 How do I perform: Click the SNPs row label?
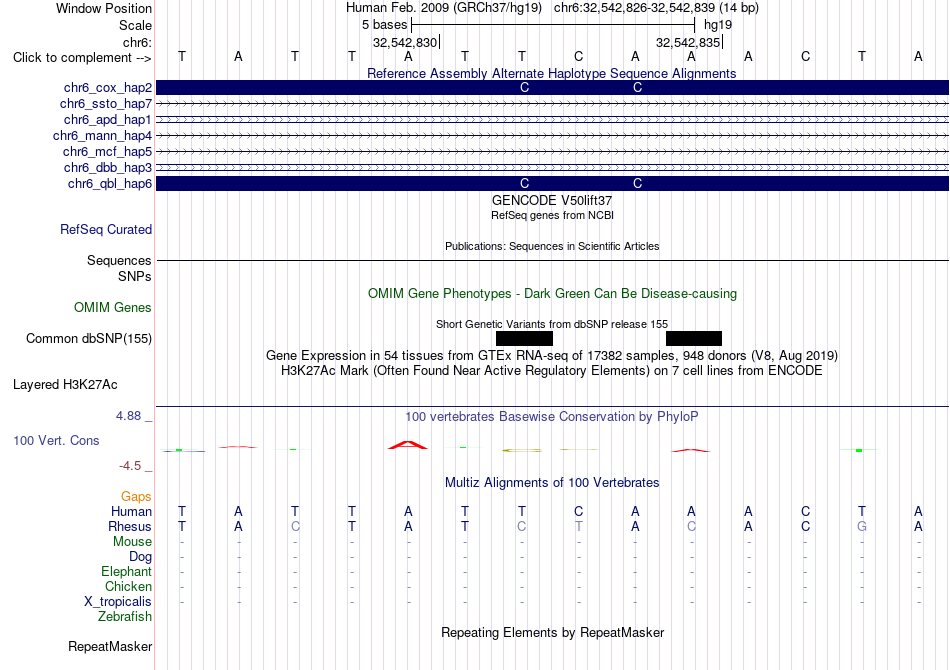click(135, 276)
